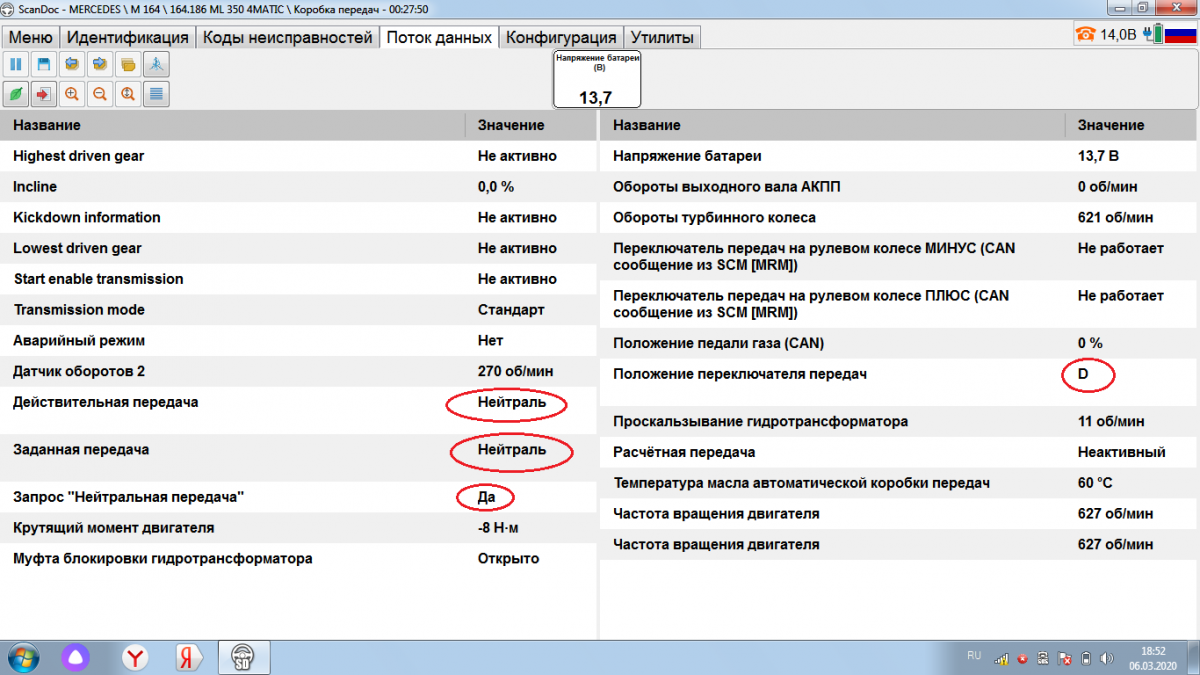Select the steering wheel switch МИНУС row

click(x=899, y=257)
